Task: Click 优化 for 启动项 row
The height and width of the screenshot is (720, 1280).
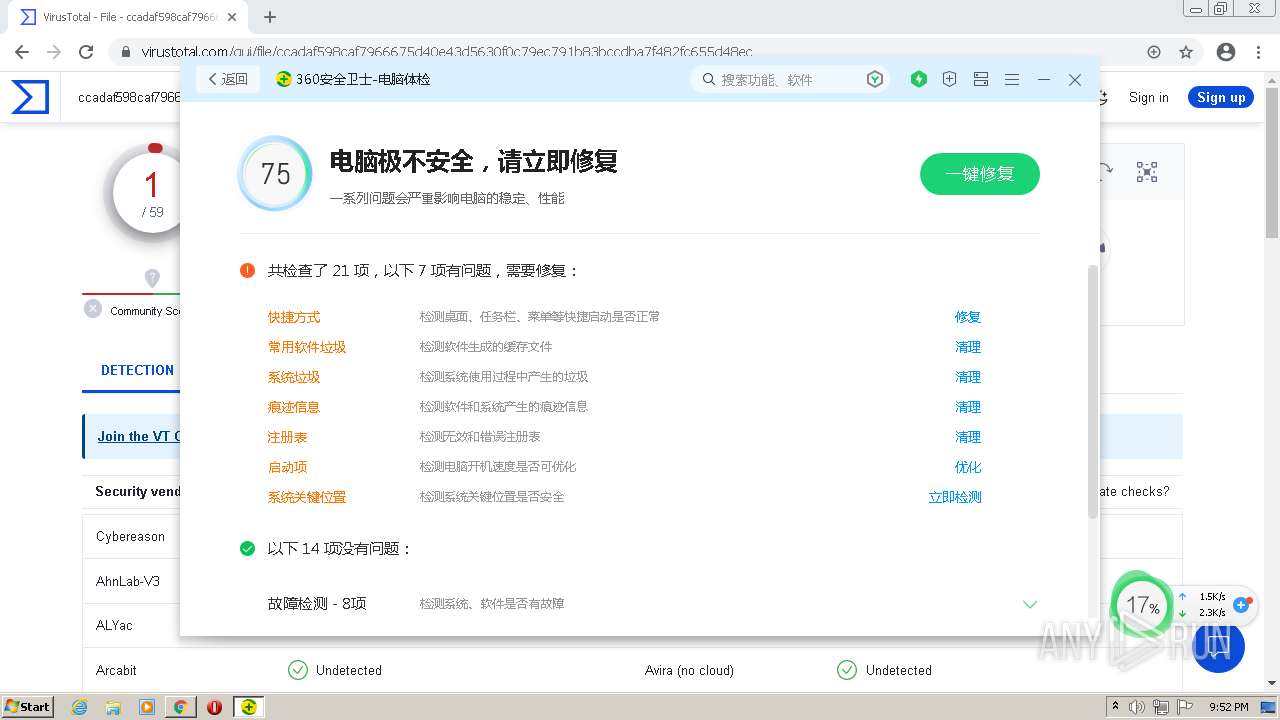Action: point(967,467)
